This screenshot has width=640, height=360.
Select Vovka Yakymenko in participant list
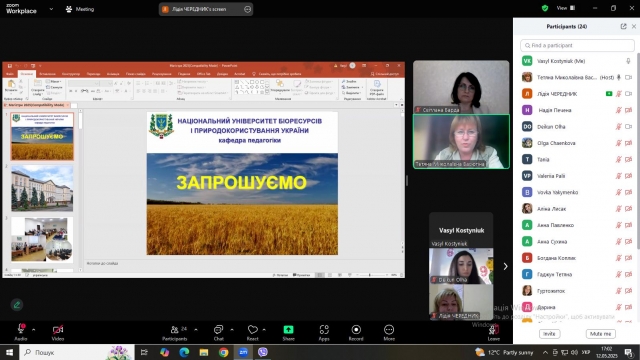(x=577, y=192)
